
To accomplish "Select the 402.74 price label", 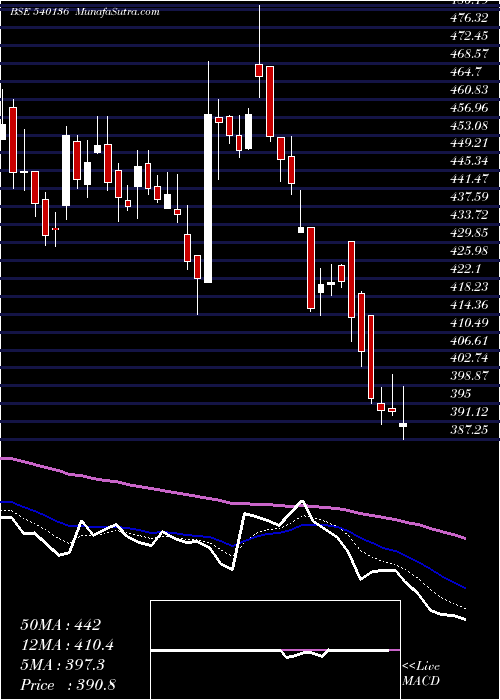I will 468,358.
